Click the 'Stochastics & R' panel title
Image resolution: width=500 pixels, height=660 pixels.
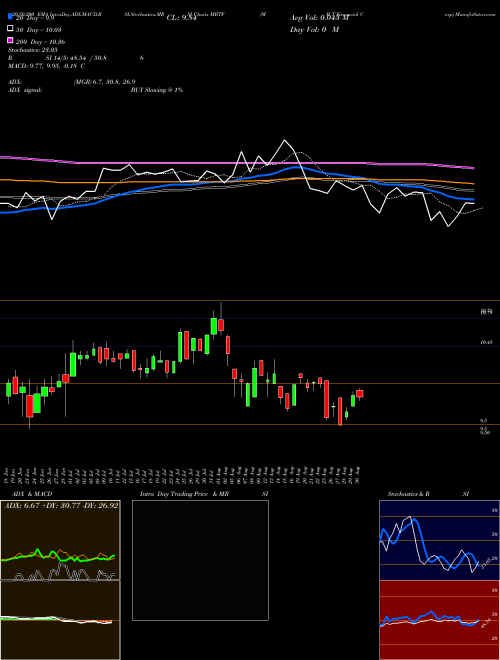[408, 494]
